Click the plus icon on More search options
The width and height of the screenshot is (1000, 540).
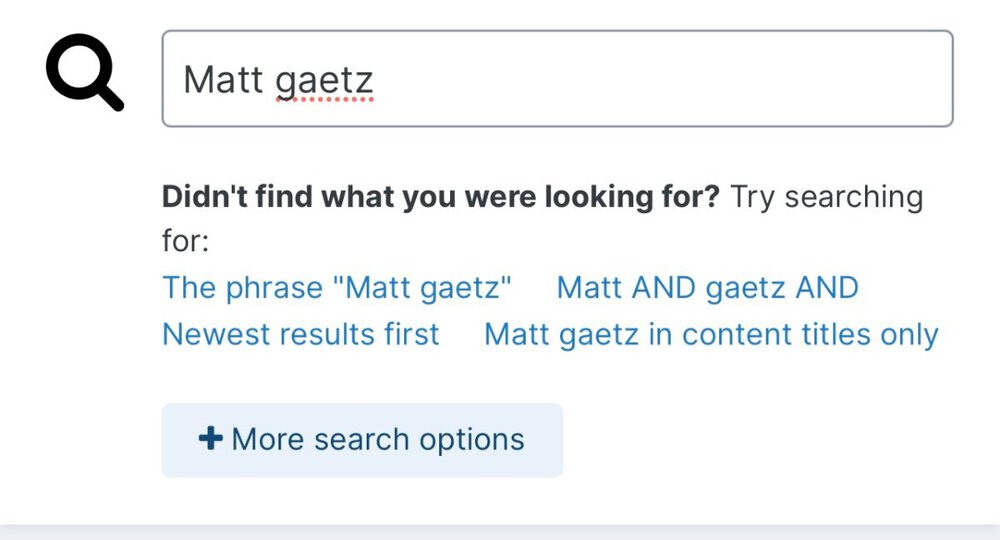[x=210, y=439]
